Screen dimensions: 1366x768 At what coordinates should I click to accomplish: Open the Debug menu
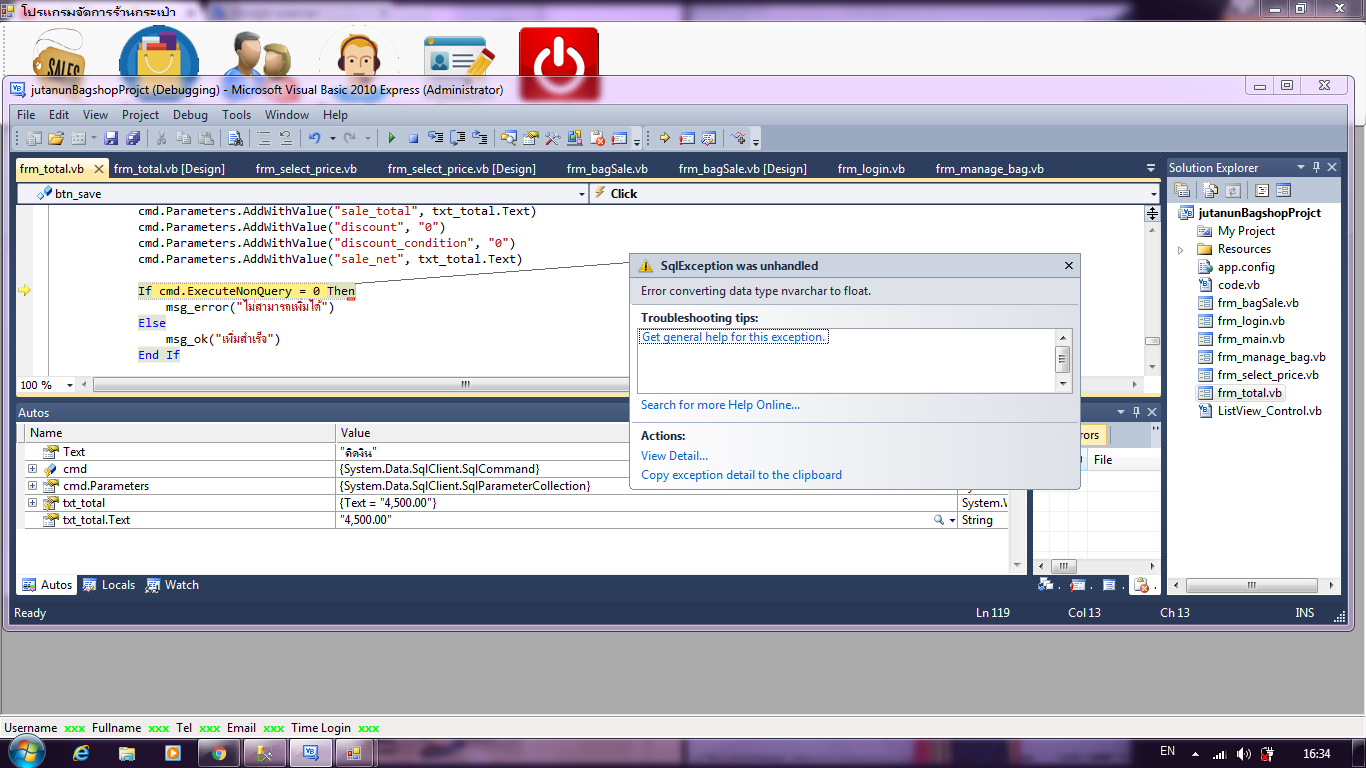[190, 115]
